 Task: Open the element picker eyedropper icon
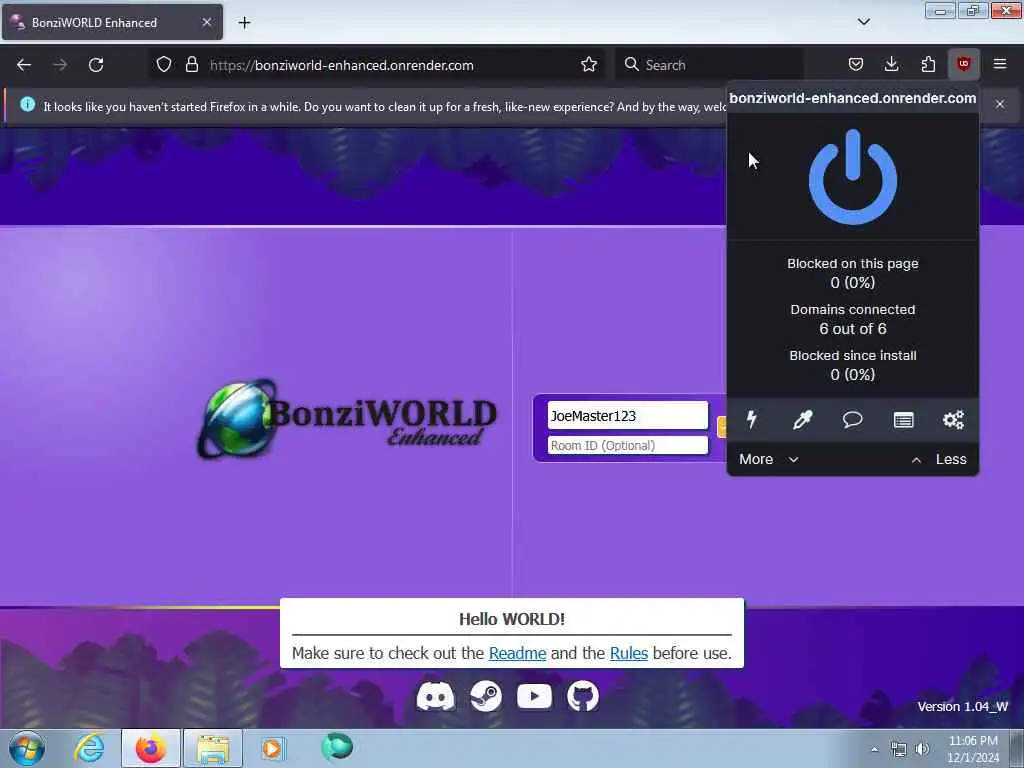tap(802, 419)
